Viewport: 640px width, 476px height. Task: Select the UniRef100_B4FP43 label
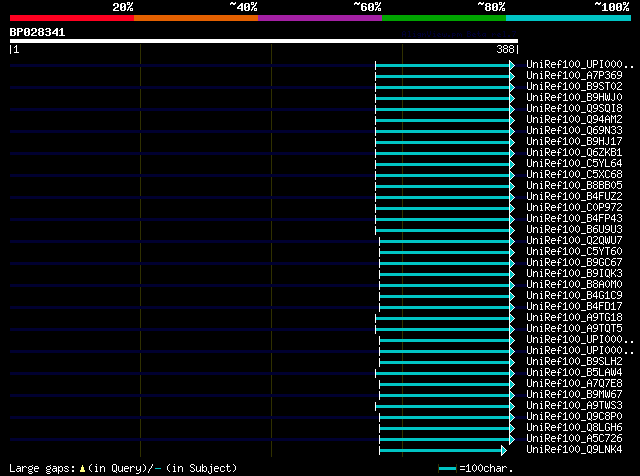pos(574,218)
